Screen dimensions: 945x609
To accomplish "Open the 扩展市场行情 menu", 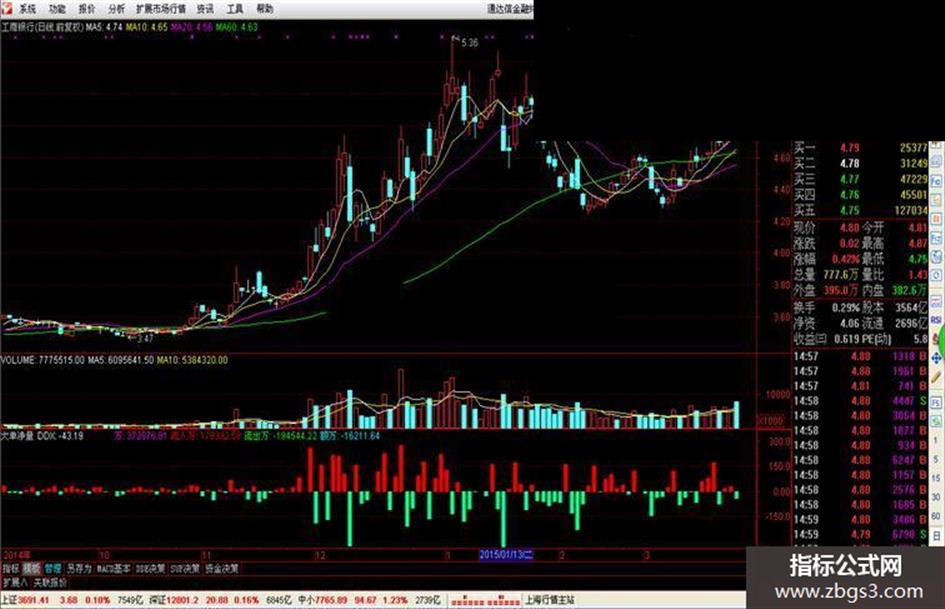I will (161, 8).
